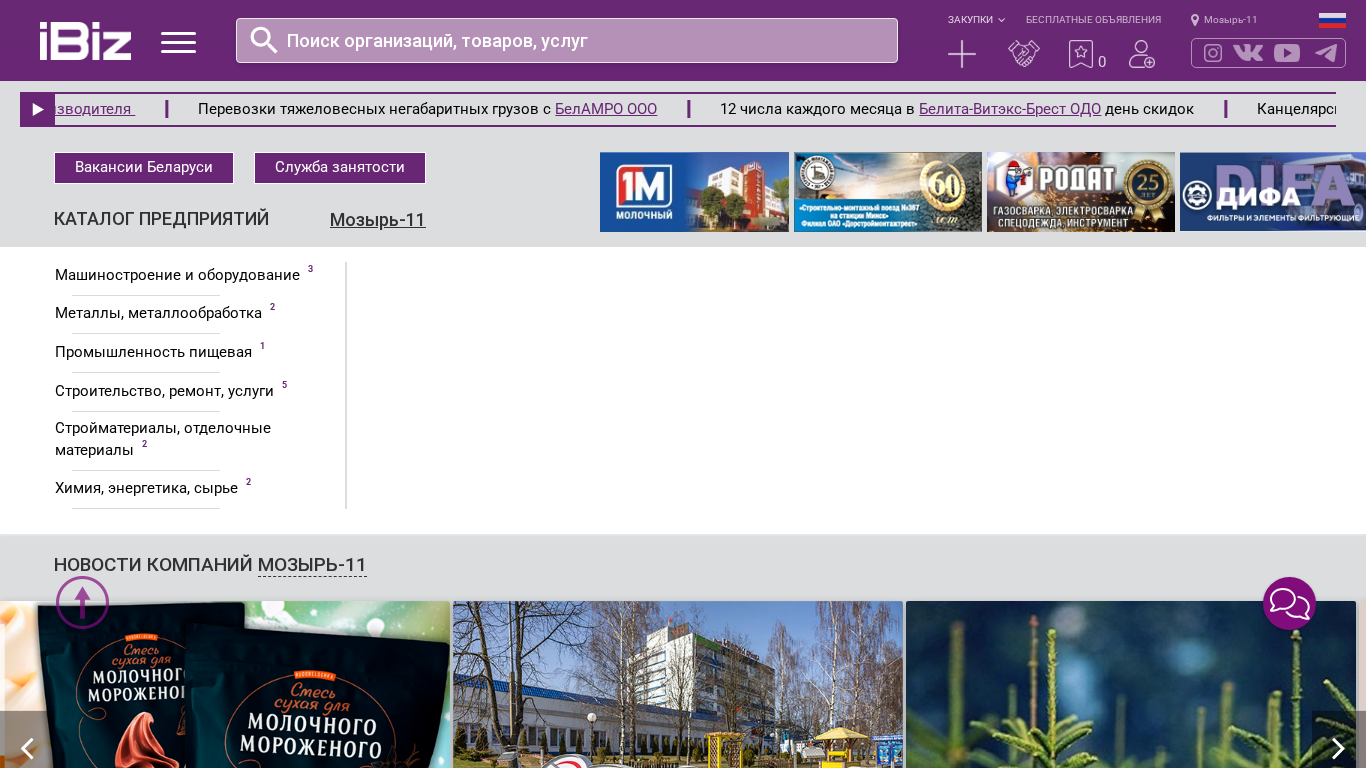
Task: Click the search magnifier icon
Action: (263, 40)
